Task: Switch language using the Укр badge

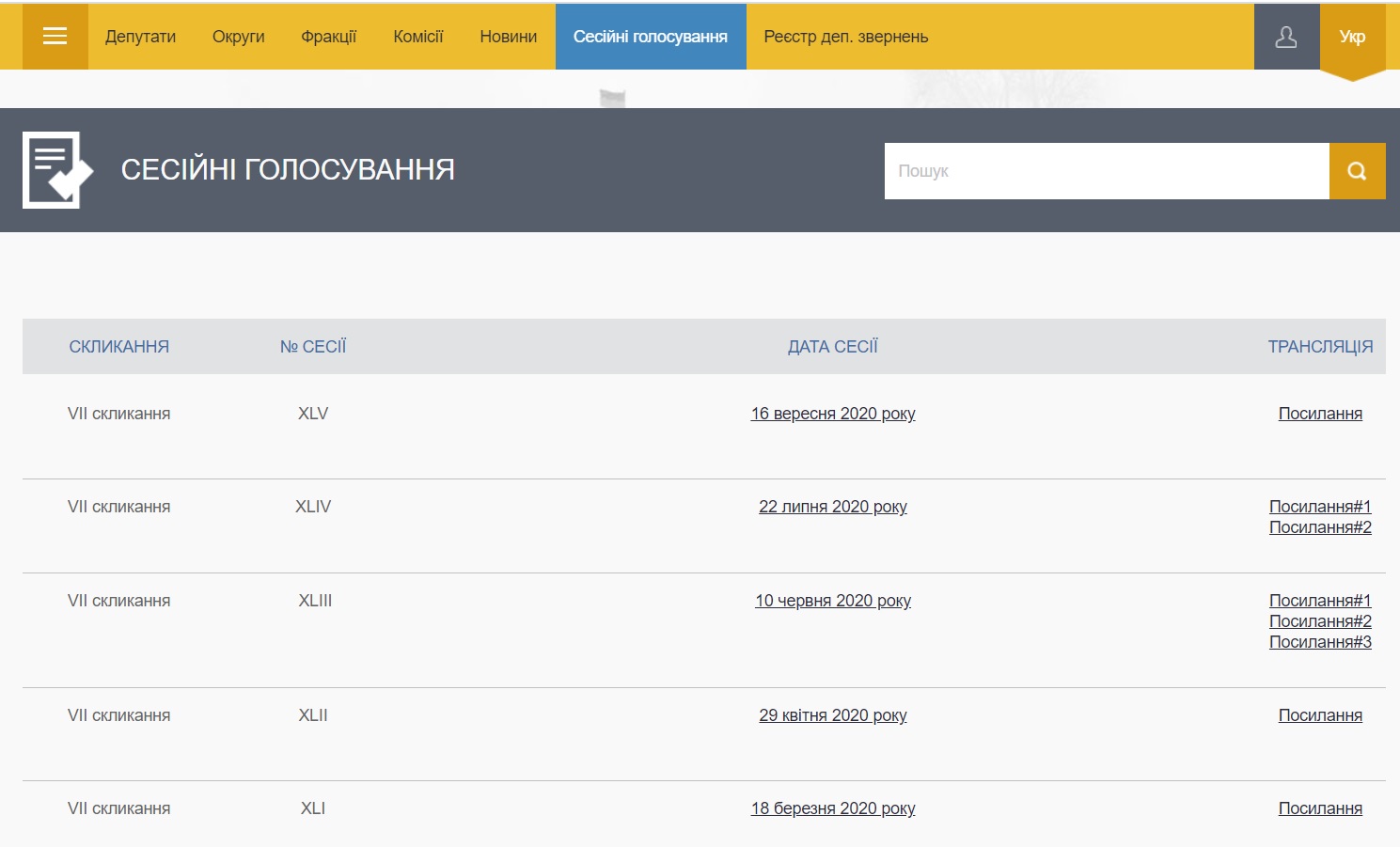Action: (1352, 38)
